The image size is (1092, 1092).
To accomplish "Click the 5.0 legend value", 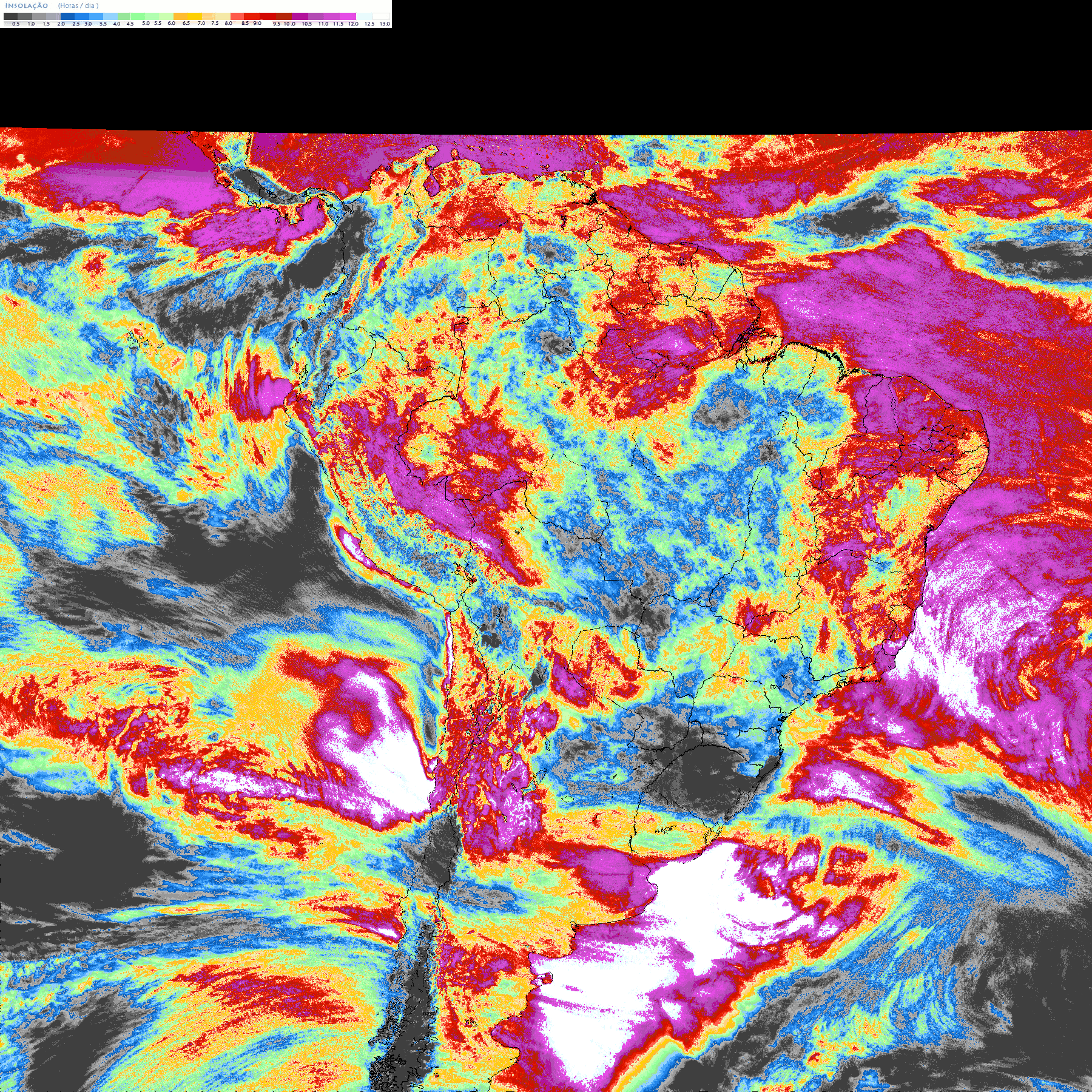I will coord(146,23).
